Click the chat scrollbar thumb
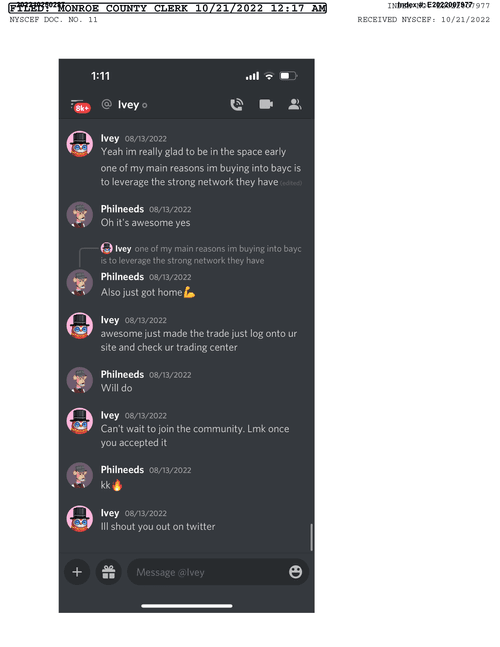The width and height of the screenshot is (500, 647). (311, 537)
